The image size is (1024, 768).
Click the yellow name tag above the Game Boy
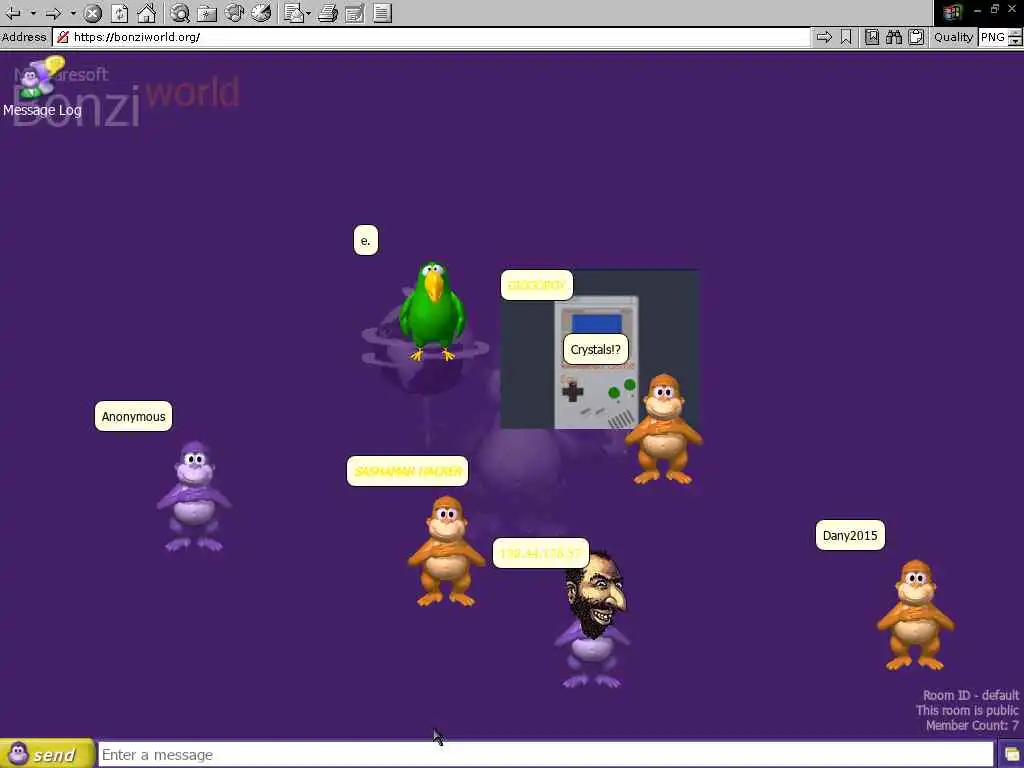pos(537,285)
